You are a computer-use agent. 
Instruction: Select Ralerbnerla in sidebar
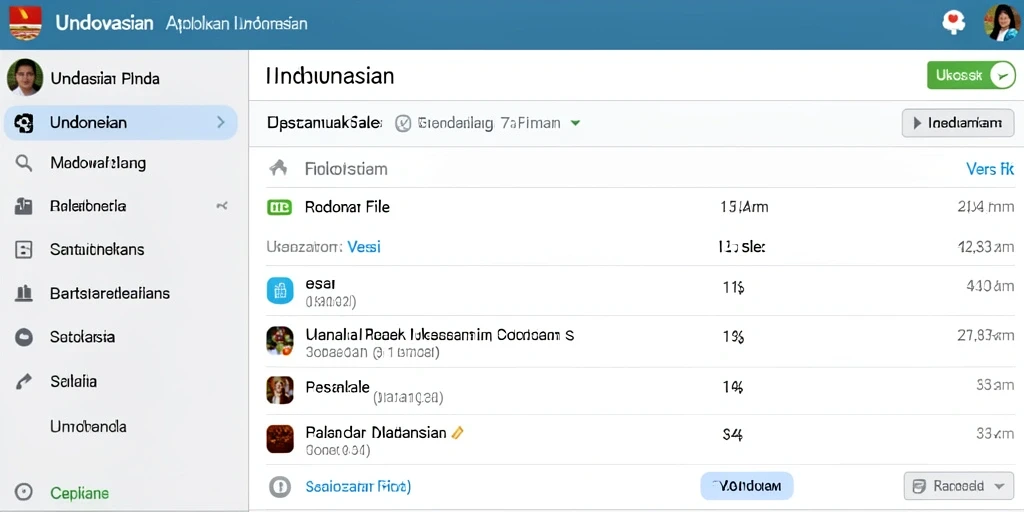(88, 206)
